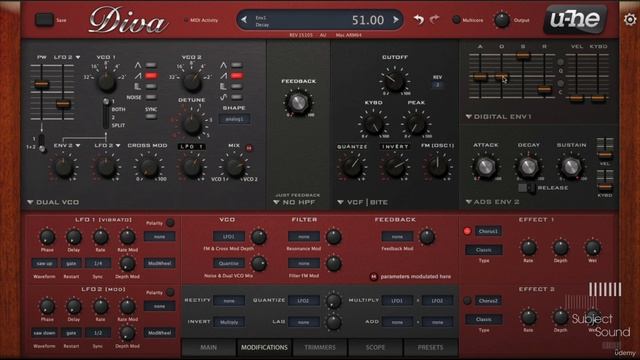Open the LFO 2 saw down waveform selector

click(x=44, y=333)
